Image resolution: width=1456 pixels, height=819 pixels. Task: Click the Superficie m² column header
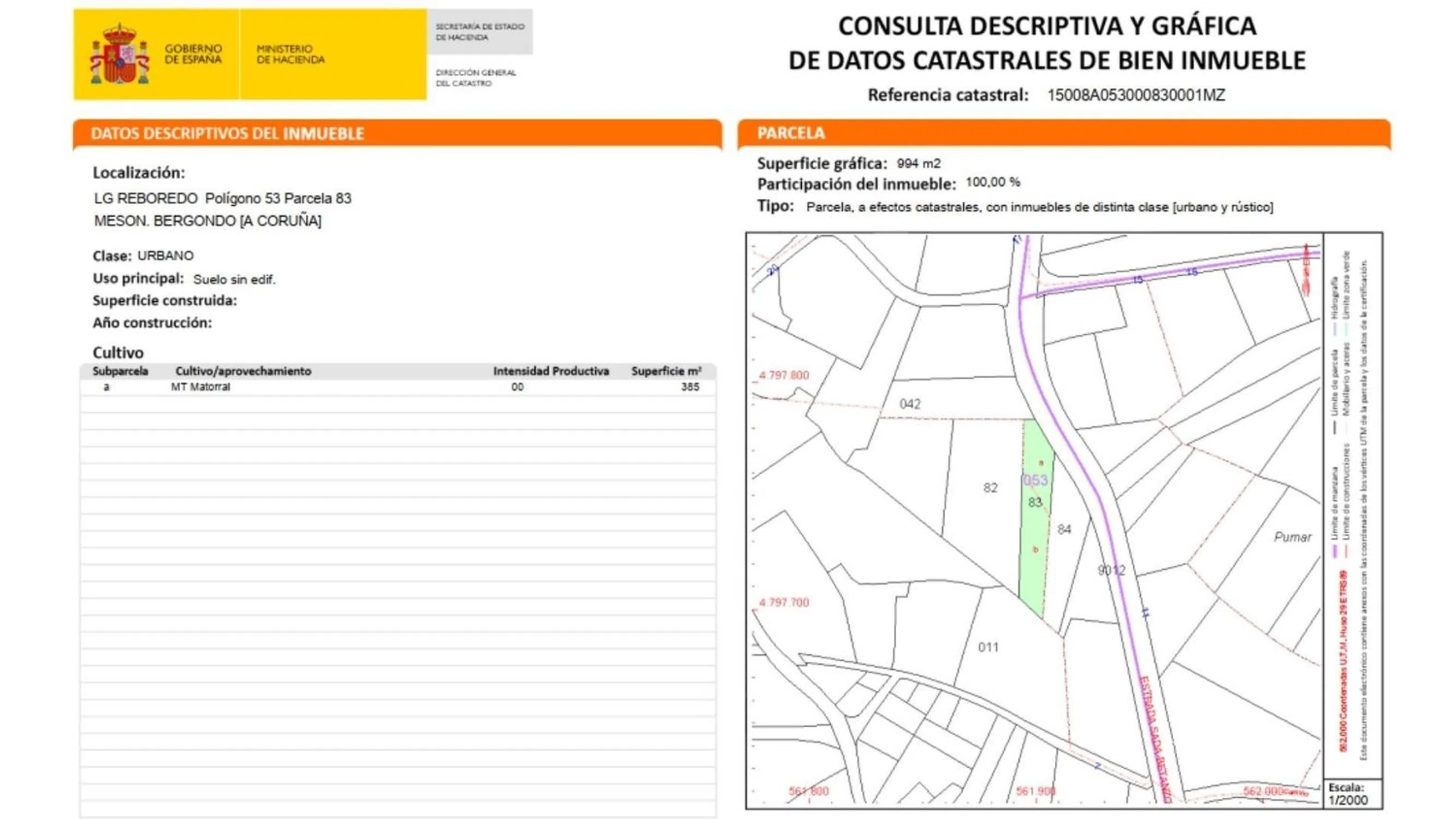click(x=666, y=371)
